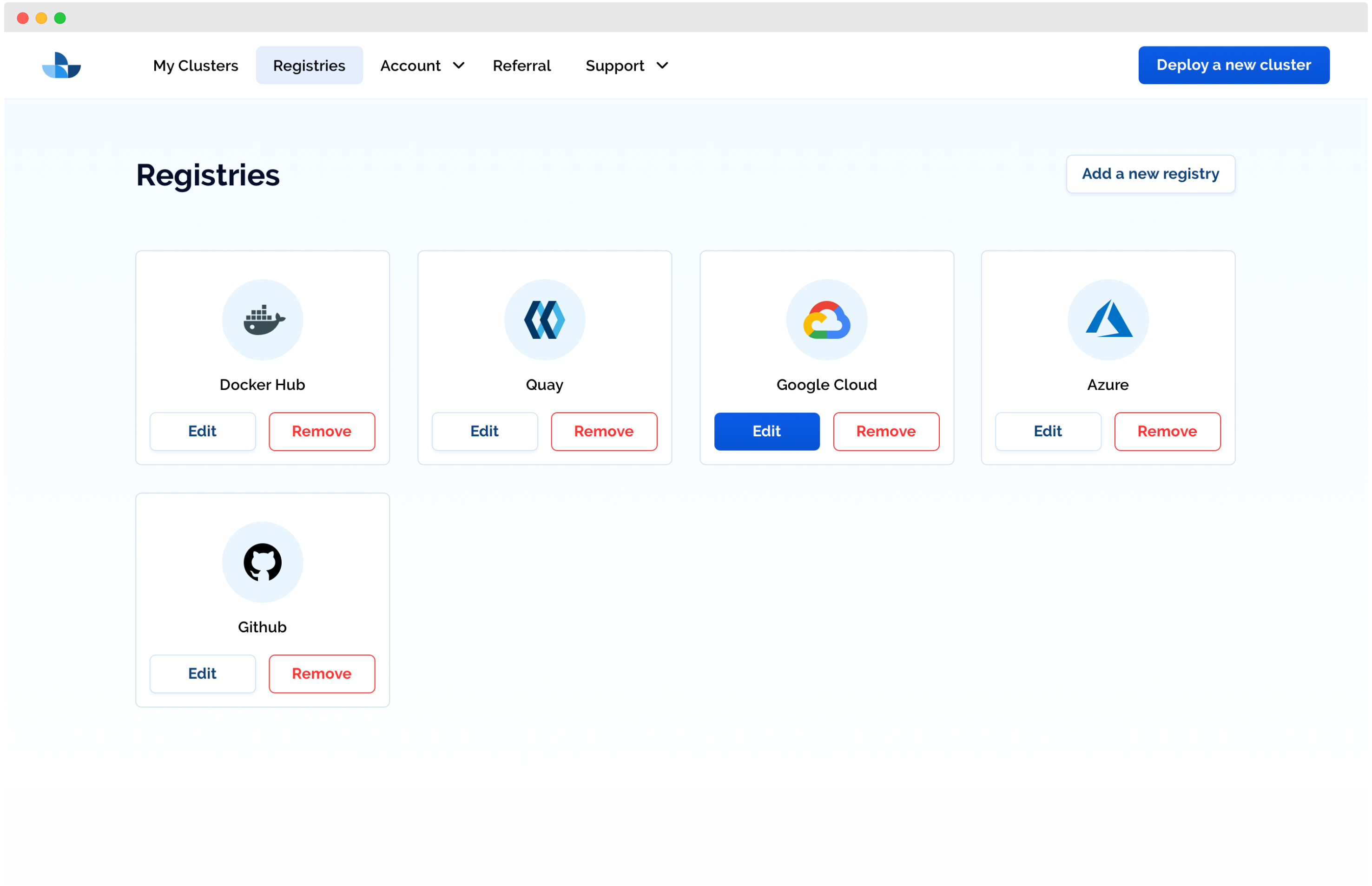Click the Docker Hub whale icon
This screenshot has width=1372, height=886.
point(263,320)
